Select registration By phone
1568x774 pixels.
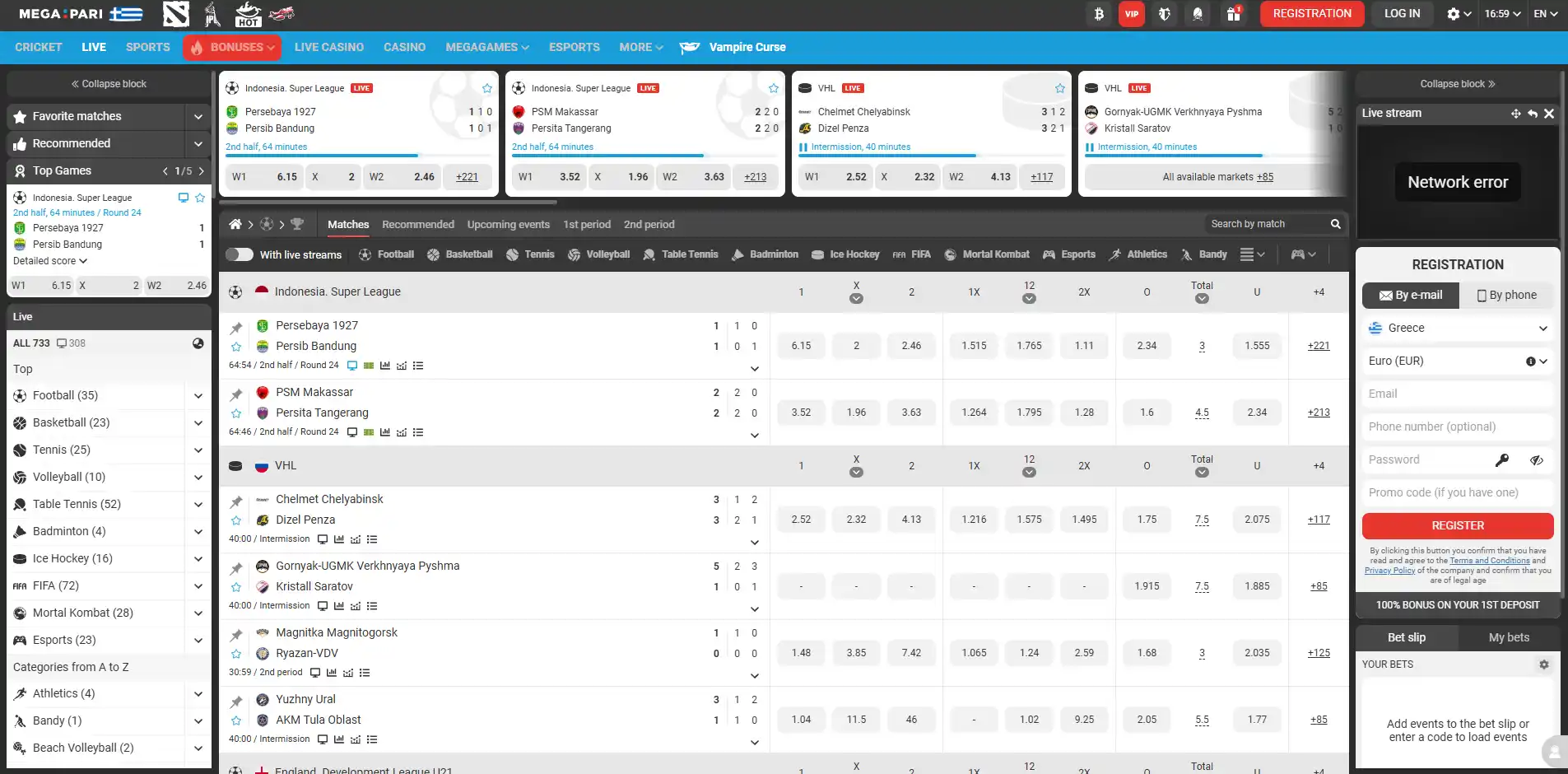tap(1507, 296)
